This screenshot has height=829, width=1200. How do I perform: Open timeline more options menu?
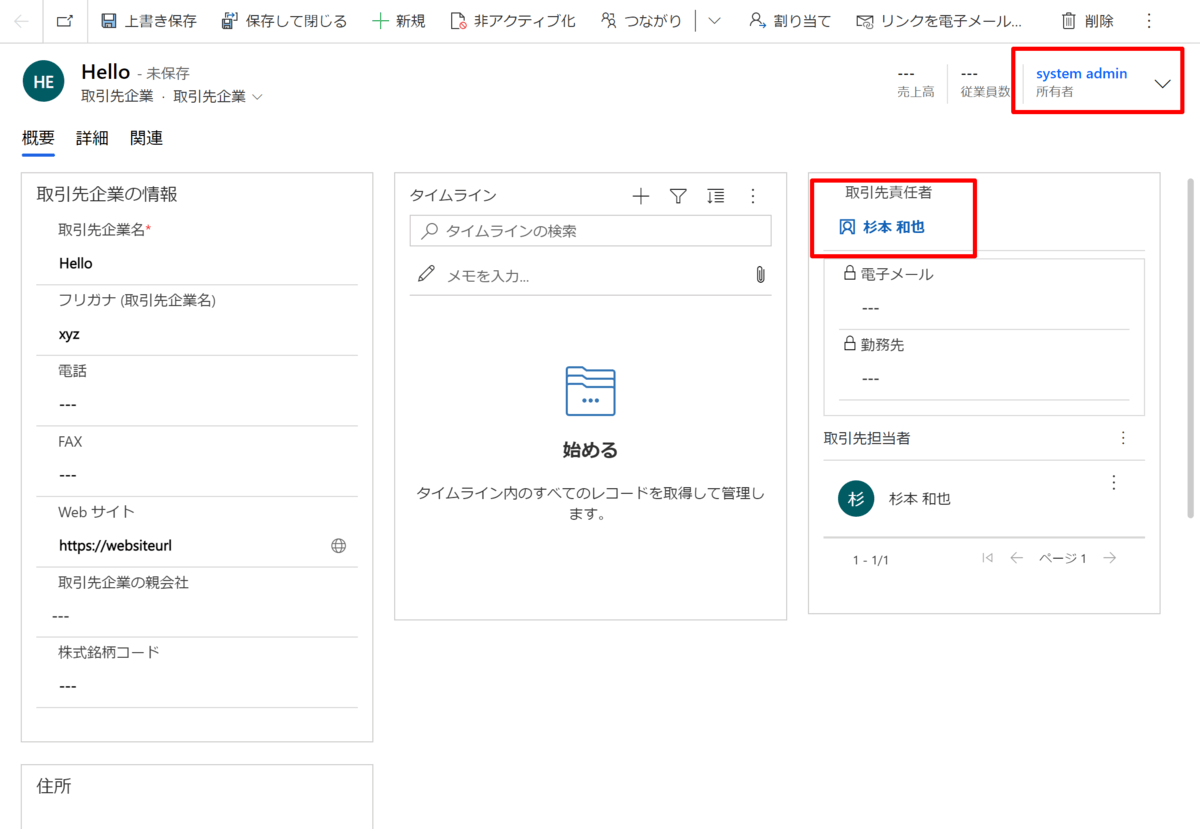754,196
